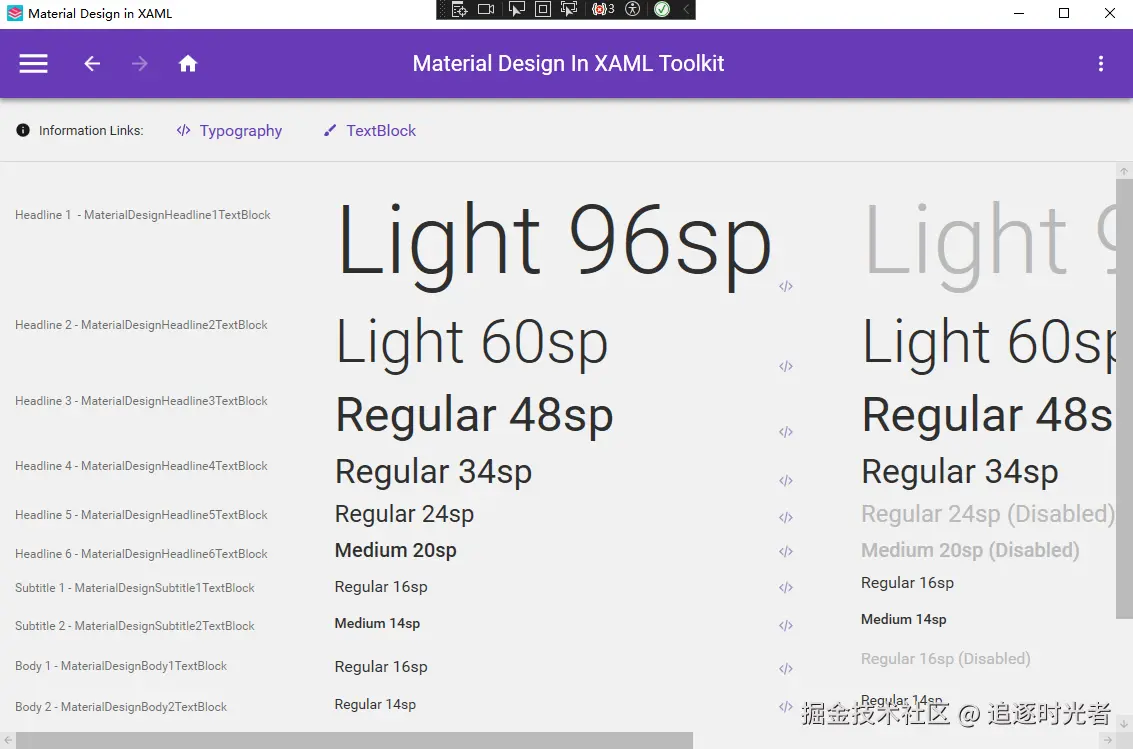This screenshot has height=749, width=1133.
Task: Click the green Hot Reload checkmark
Action: click(662, 9)
